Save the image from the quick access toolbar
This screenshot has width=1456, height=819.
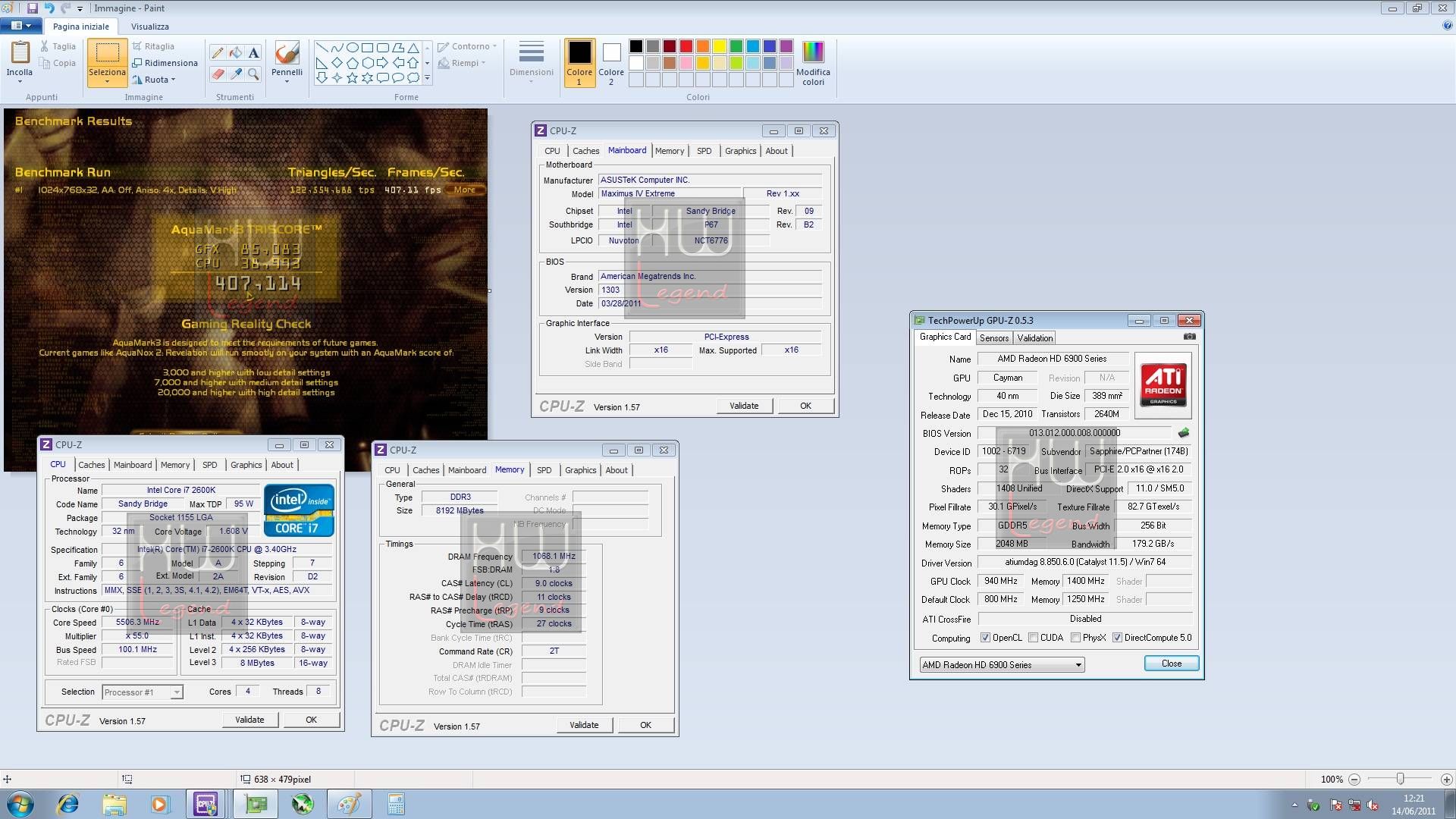[x=32, y=8]
